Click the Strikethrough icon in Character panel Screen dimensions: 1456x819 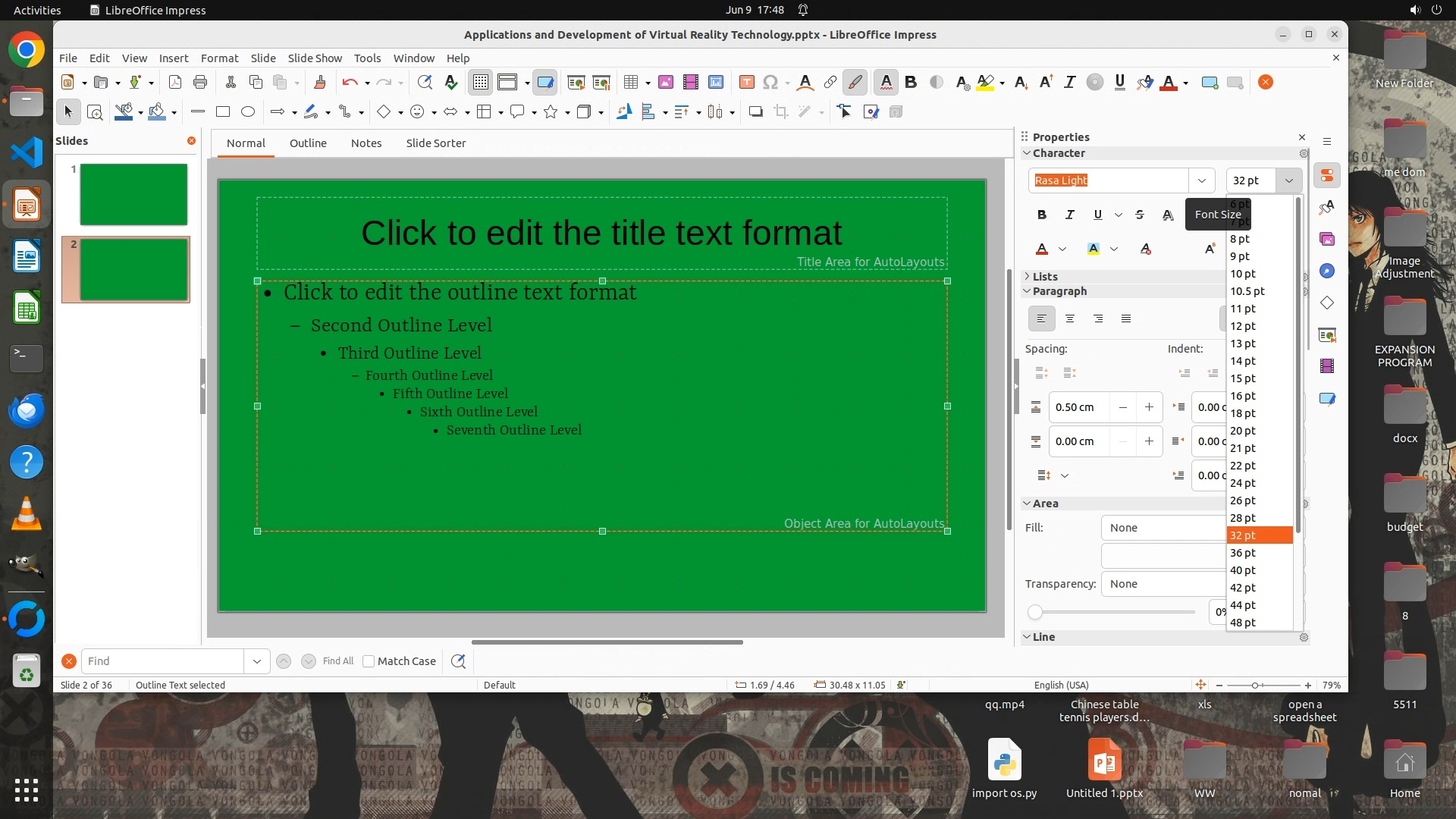pyautogui.click(x=1140, y=215)
